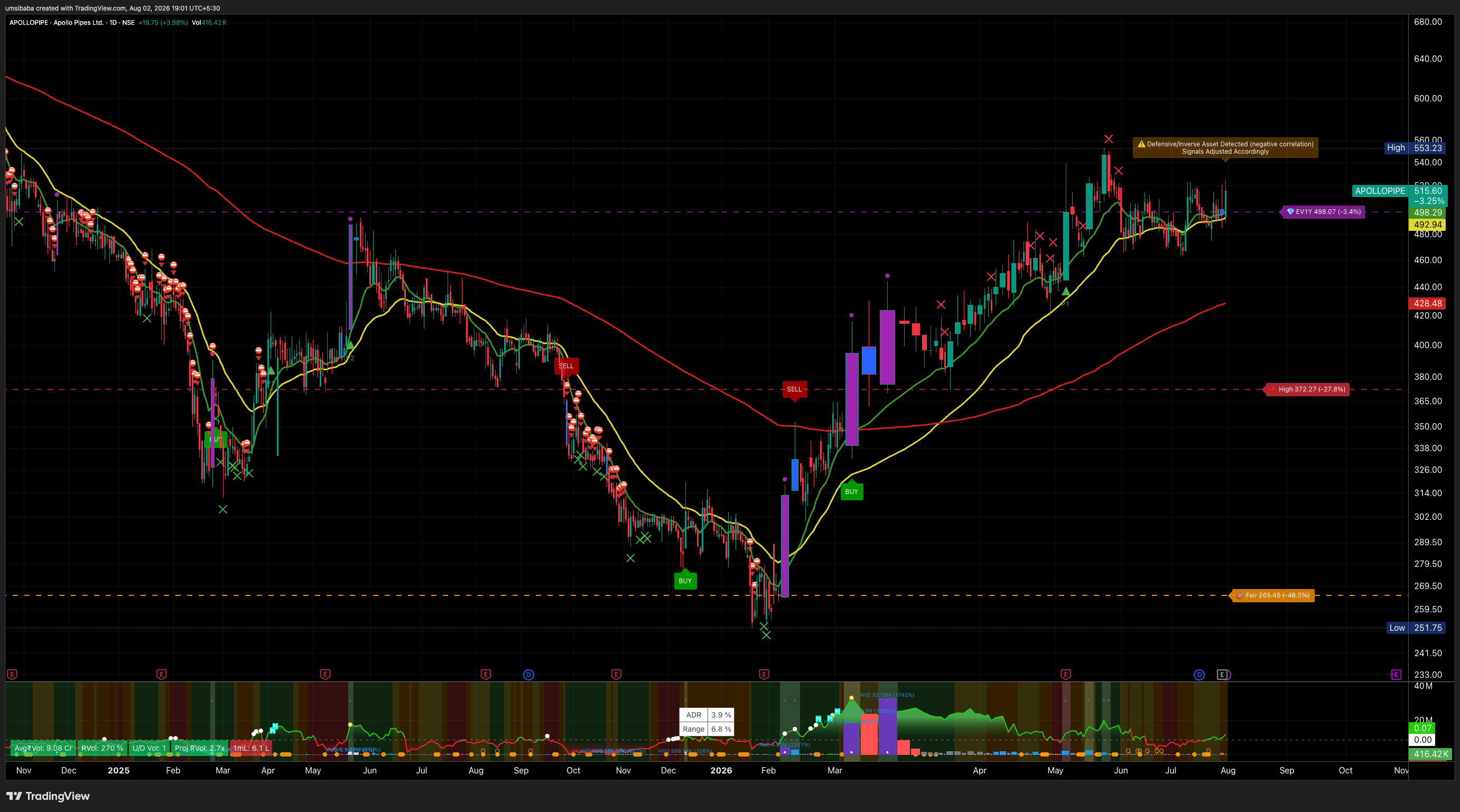Click the red earnings marker near May 2025
The image size is (1460, 812).
tap(325, 674)
